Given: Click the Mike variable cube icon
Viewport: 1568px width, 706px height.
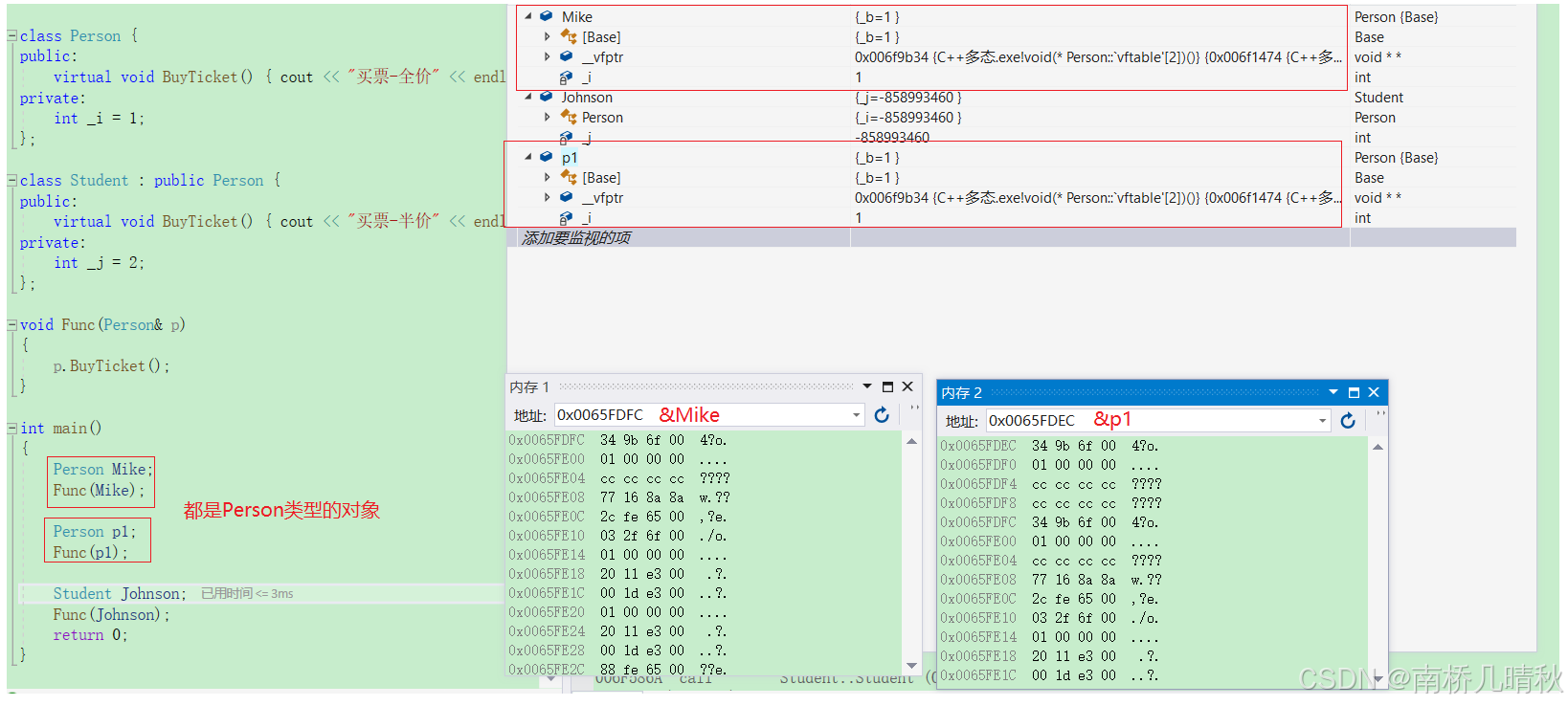Looking at the screenshot, I should (x=546, y=16).
